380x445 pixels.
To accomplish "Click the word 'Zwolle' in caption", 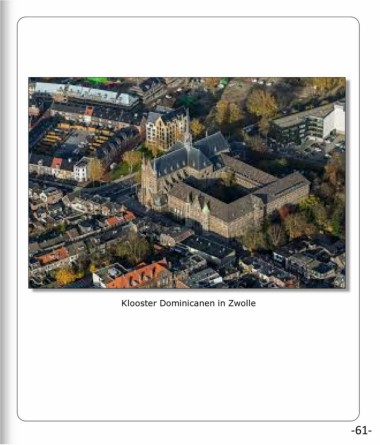I will (x=242, y=303).
